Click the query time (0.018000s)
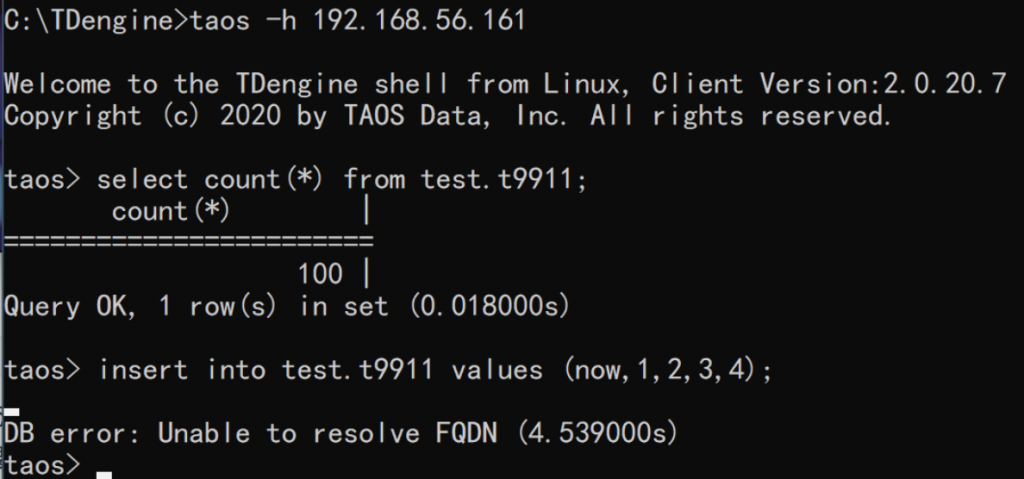 490,306
